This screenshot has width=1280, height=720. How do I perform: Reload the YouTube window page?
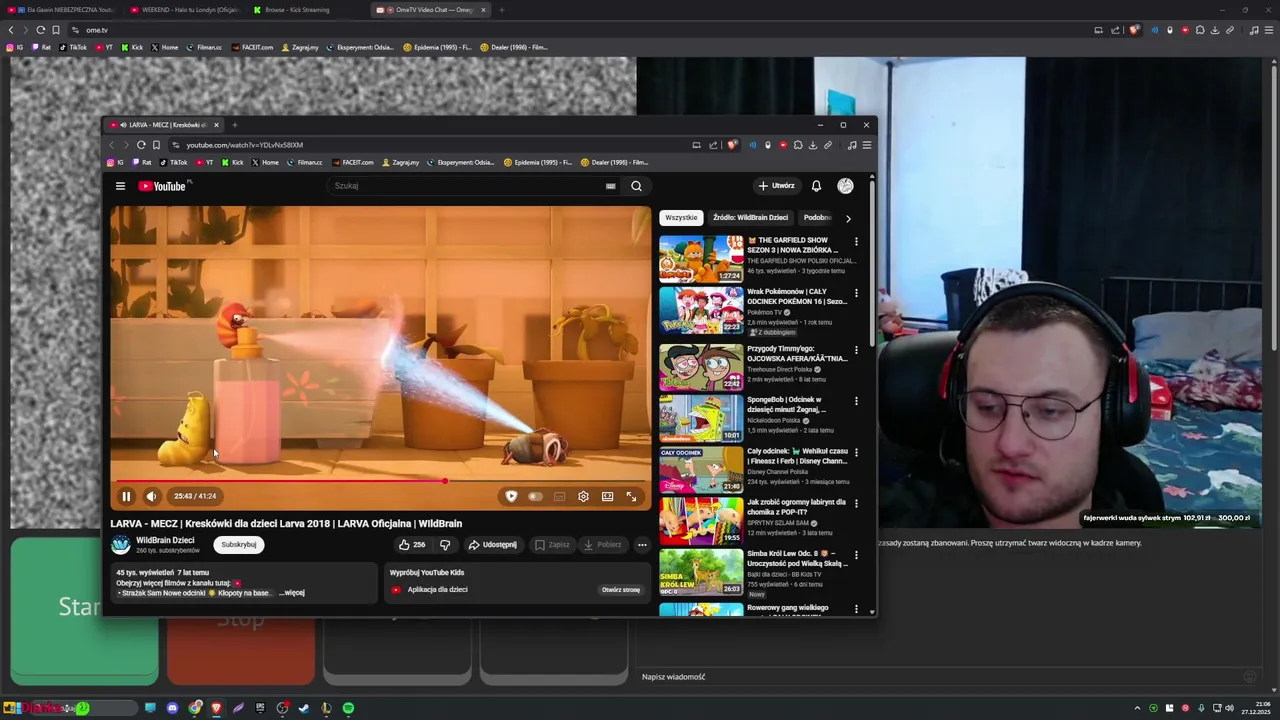pyautogui.click(x=141, y=145)
